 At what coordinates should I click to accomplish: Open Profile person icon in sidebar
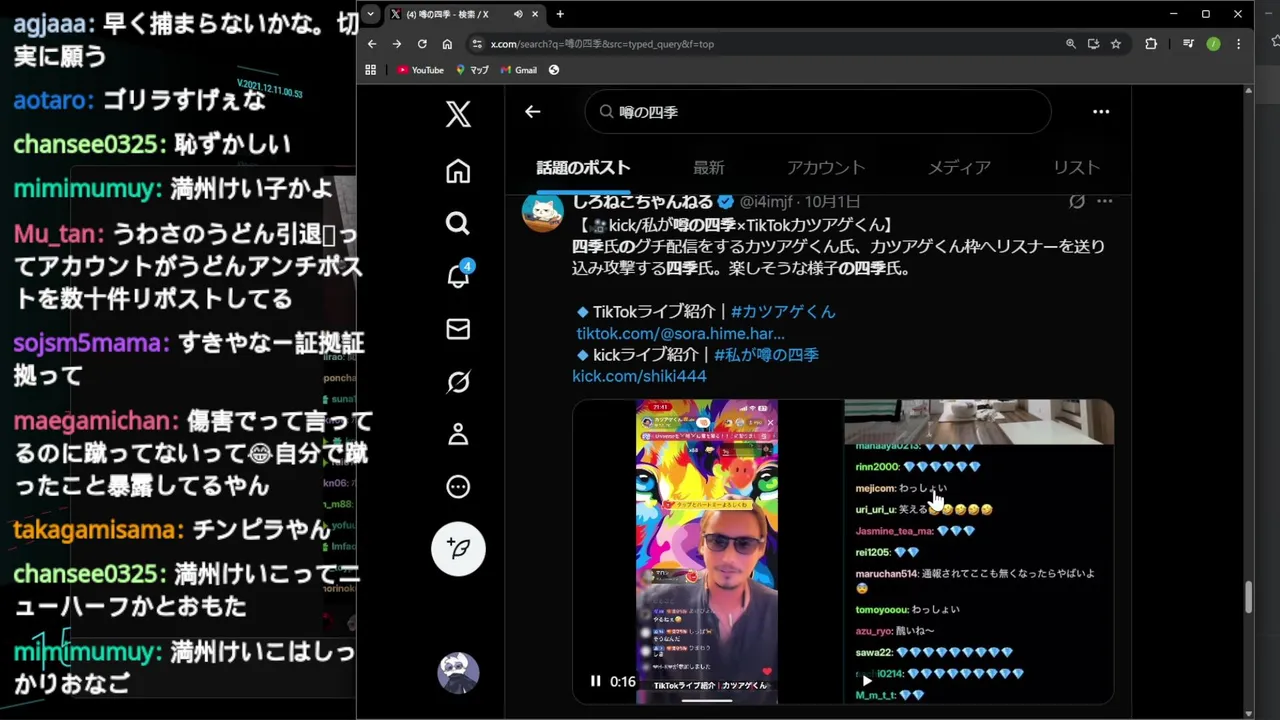tap(458, 434)
